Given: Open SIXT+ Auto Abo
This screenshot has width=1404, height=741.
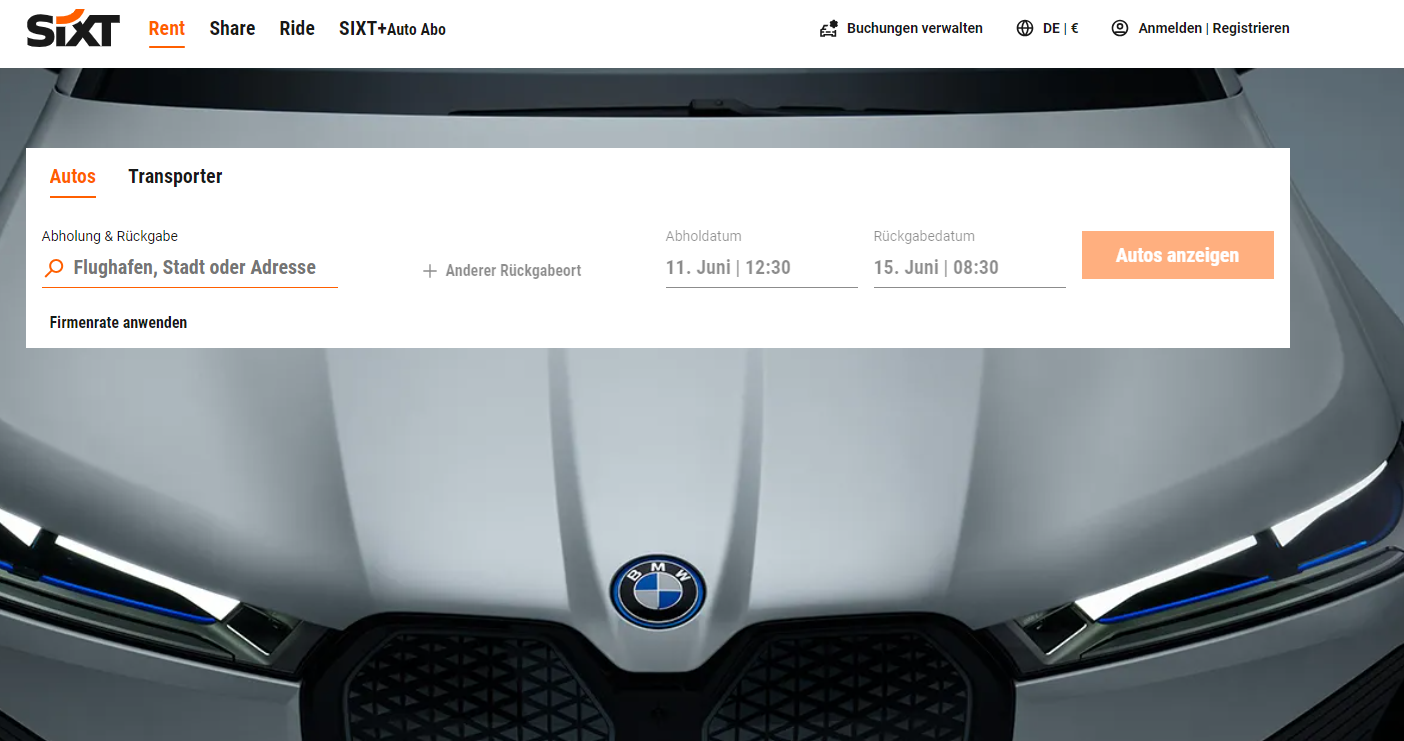Looking at the screenshot, I should click(x=392, y=29).
